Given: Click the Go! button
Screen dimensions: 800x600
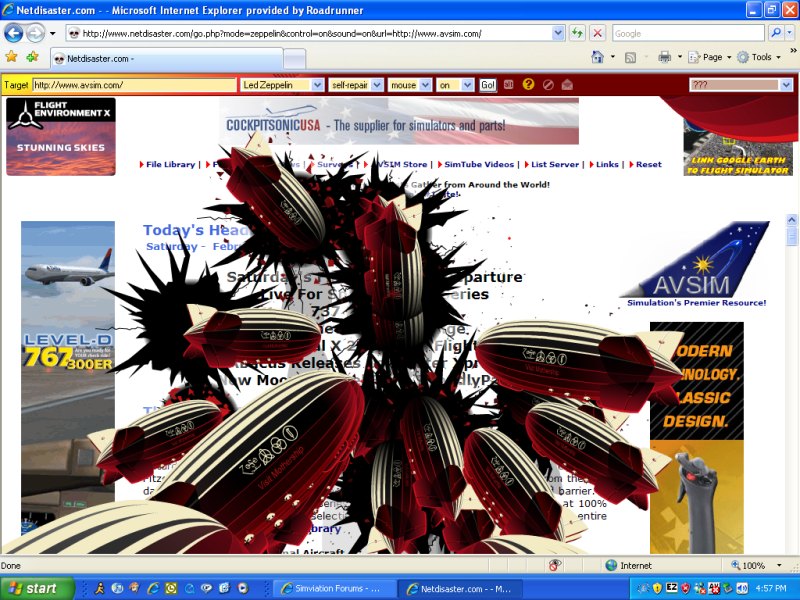Looking at the screenshot, I should (x=487, y=85).
